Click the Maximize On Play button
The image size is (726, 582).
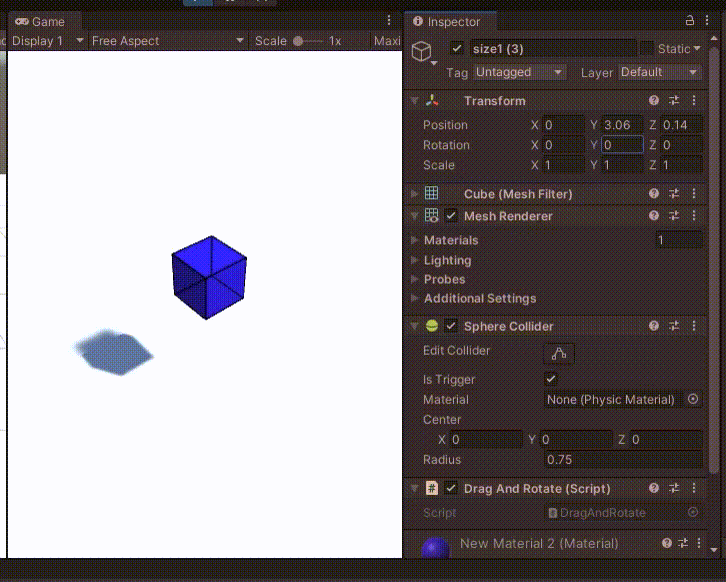[x=387, y=41]
